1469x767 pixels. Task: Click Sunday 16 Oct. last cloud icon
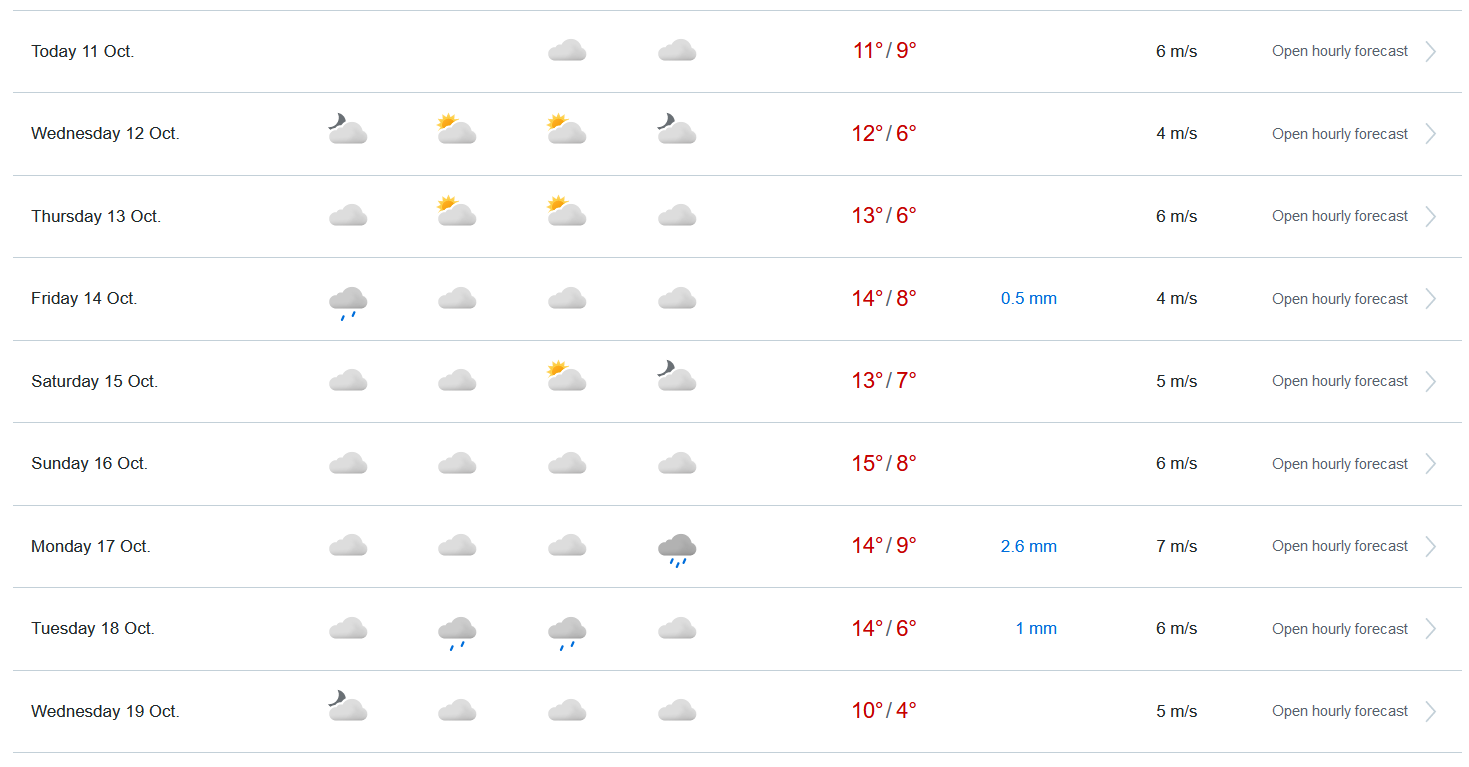677,464
